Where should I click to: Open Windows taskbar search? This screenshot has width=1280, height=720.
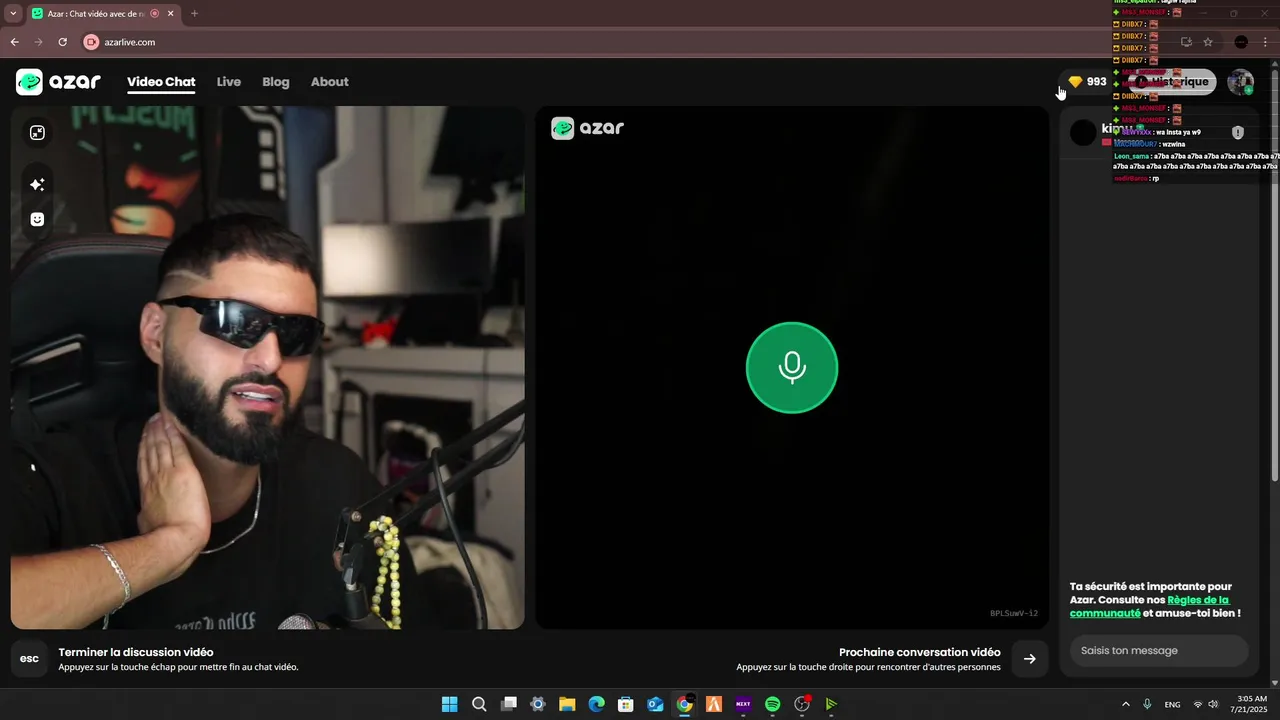[x=479, y=704]
